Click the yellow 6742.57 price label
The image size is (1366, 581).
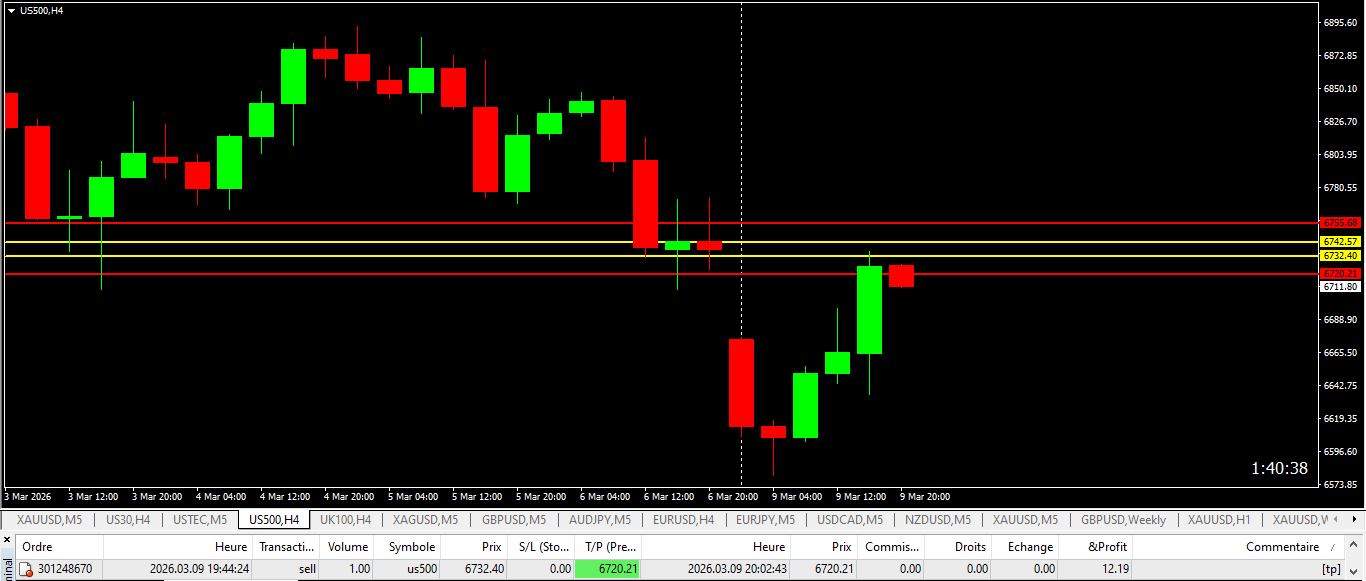(1340, 241)
